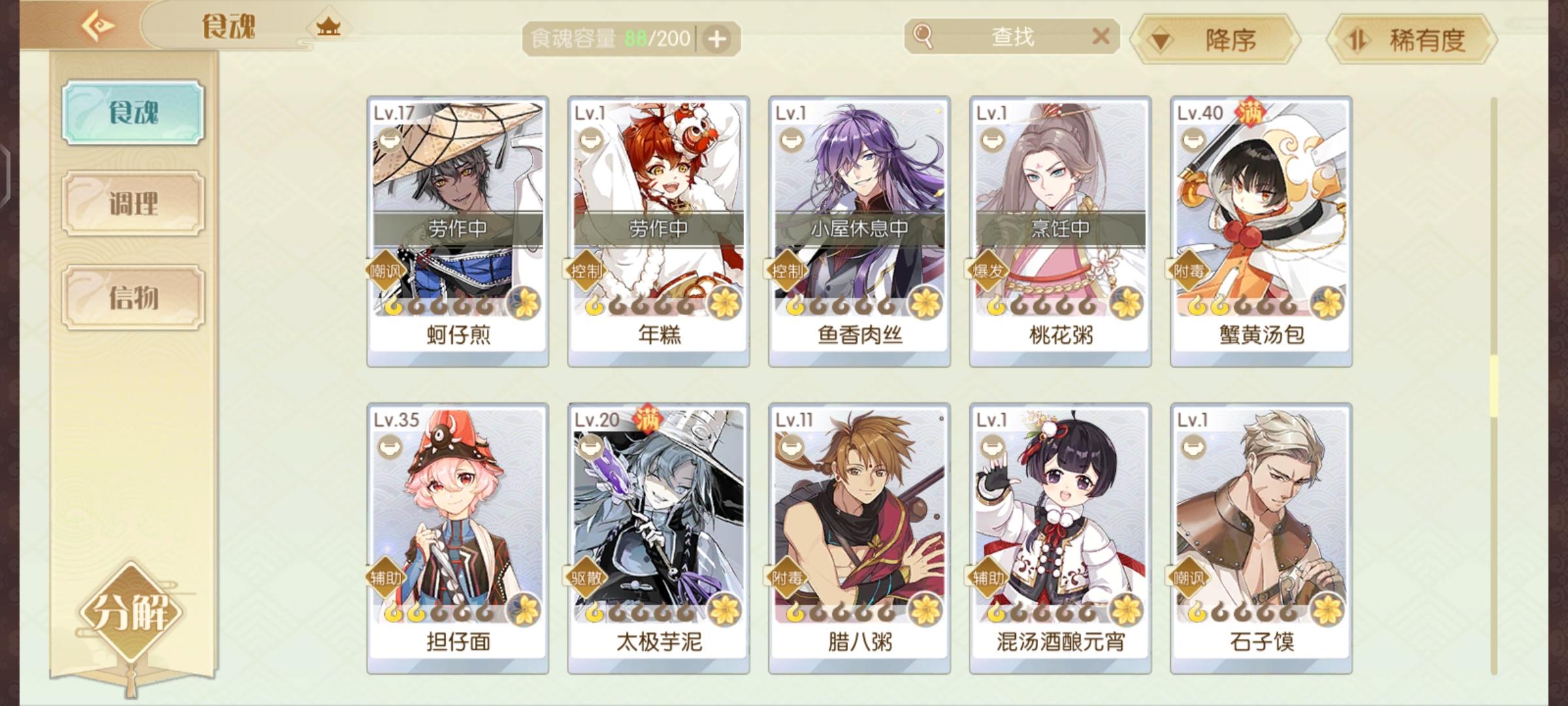Select the 担仔面 character card
The height and width of the screenshot is (706, 1568).
pos(457,539)
